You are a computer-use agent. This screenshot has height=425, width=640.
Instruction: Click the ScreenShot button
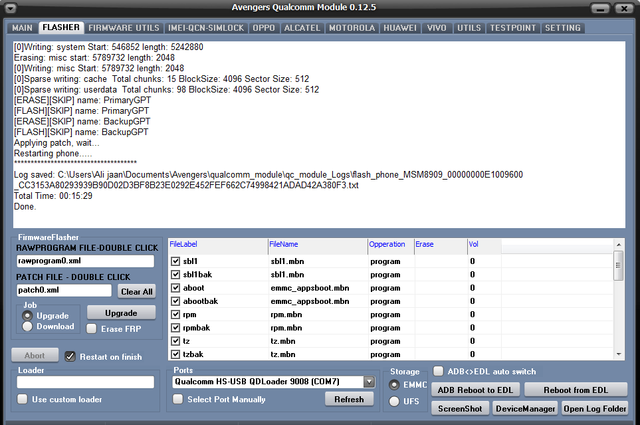tap(460, 409)
